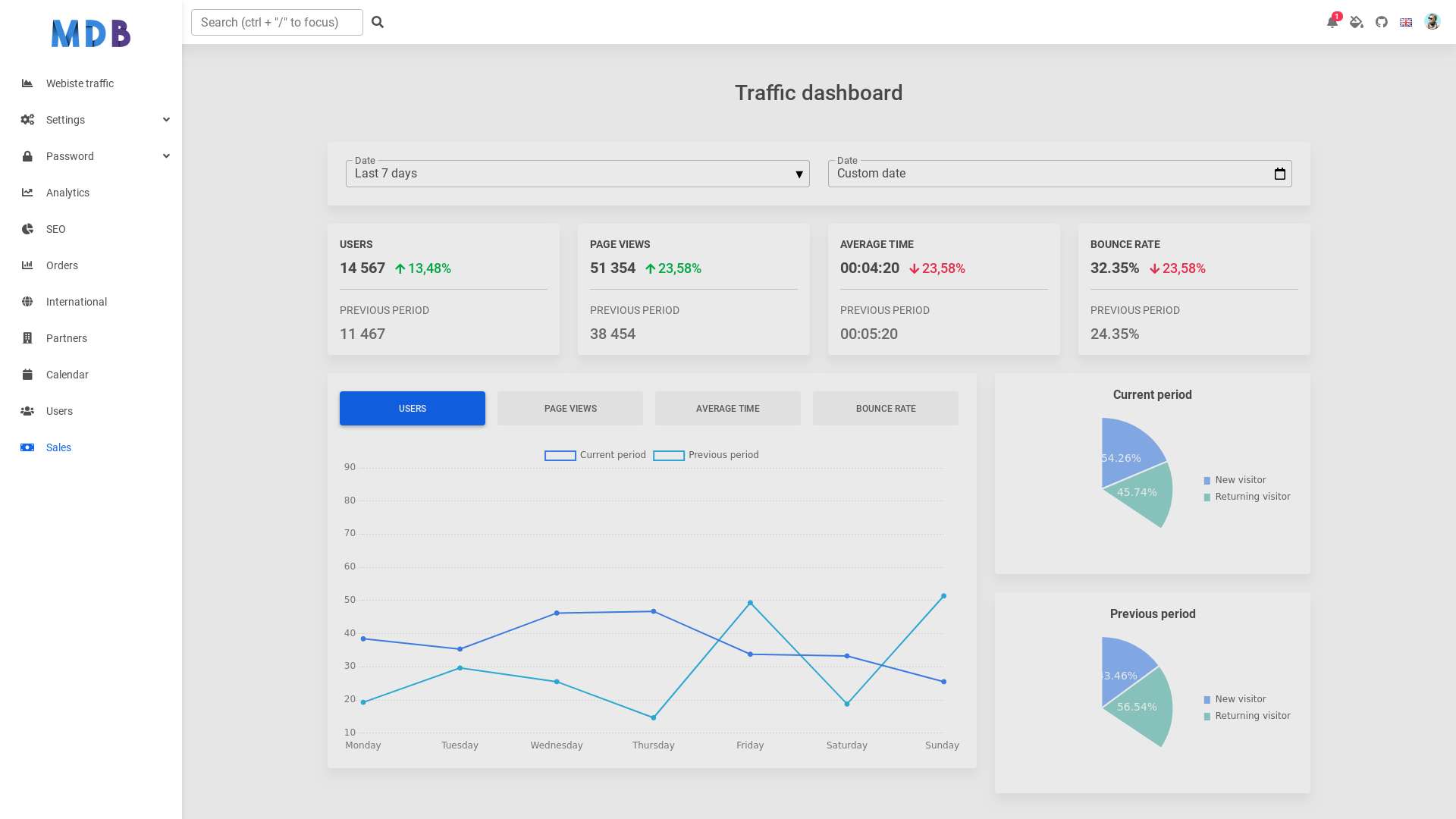Click the paint bucket theme icon
The width and height of the screenshot is (1456, 819).
click(x=1357, y=22)
